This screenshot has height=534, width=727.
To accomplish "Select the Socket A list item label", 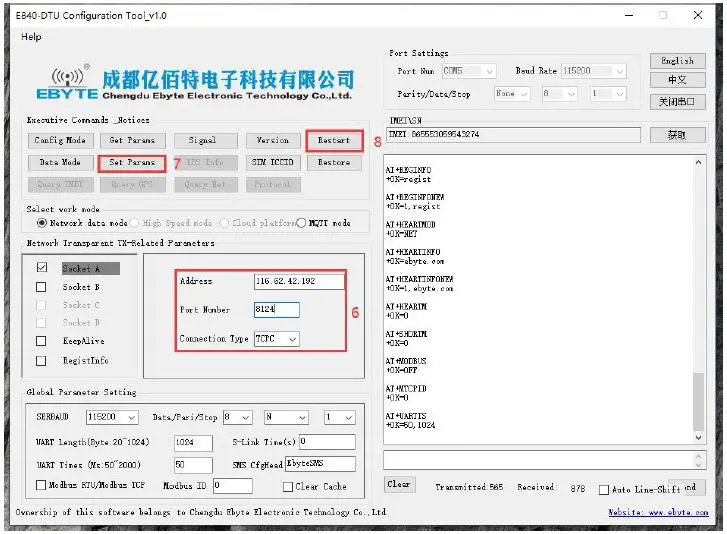I will [90, 268].
